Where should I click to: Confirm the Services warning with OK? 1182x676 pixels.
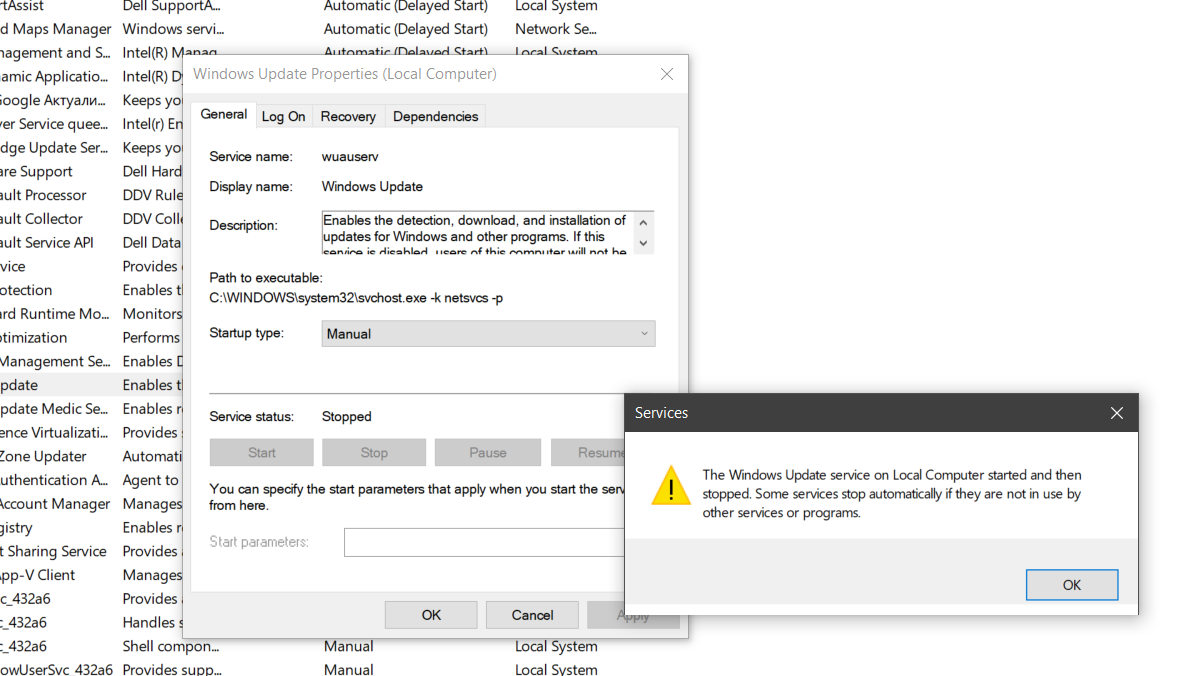pyautogui.click(x=1071, y=585)
